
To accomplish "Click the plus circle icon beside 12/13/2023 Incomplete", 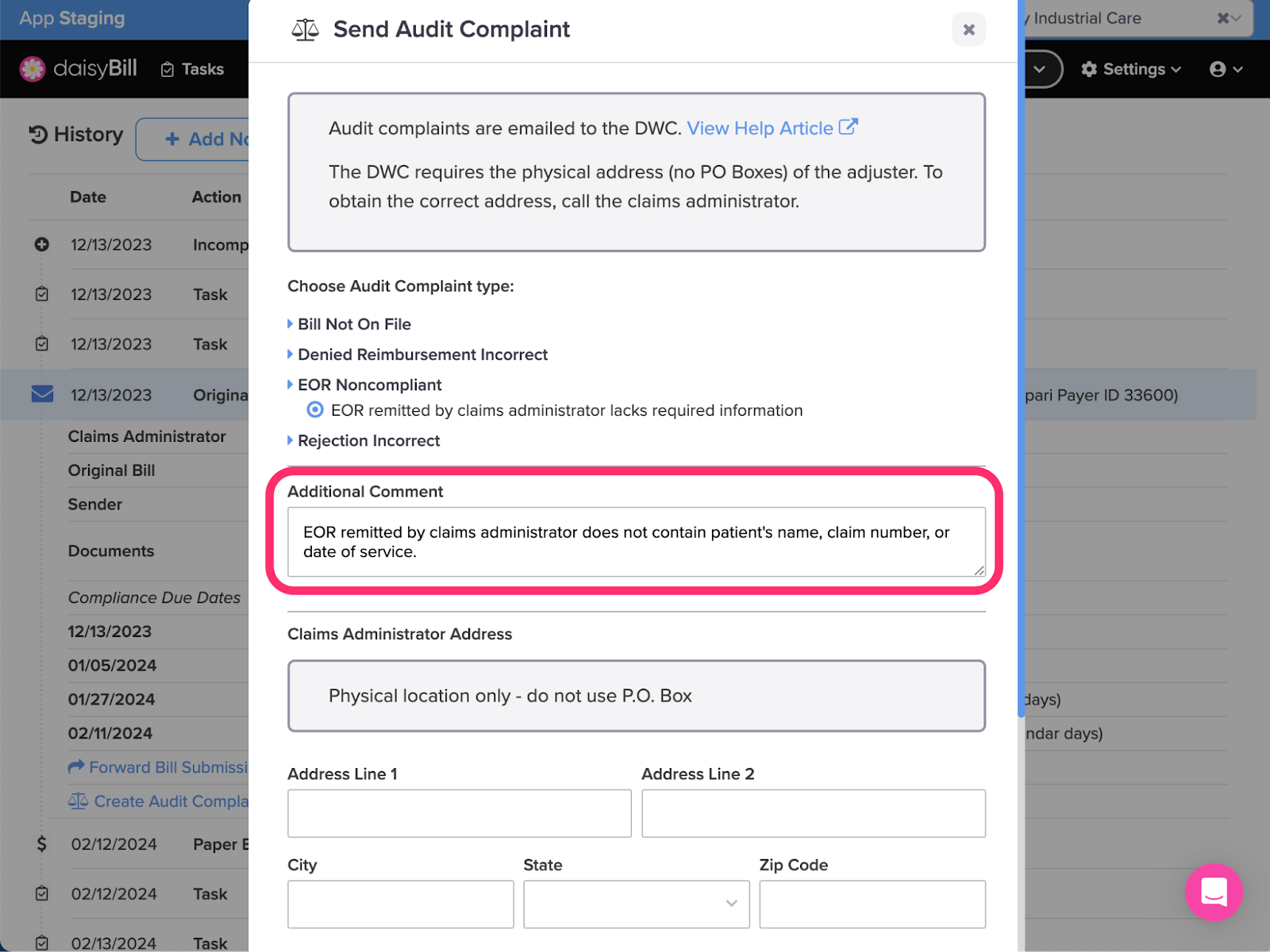I will point(42,244).
